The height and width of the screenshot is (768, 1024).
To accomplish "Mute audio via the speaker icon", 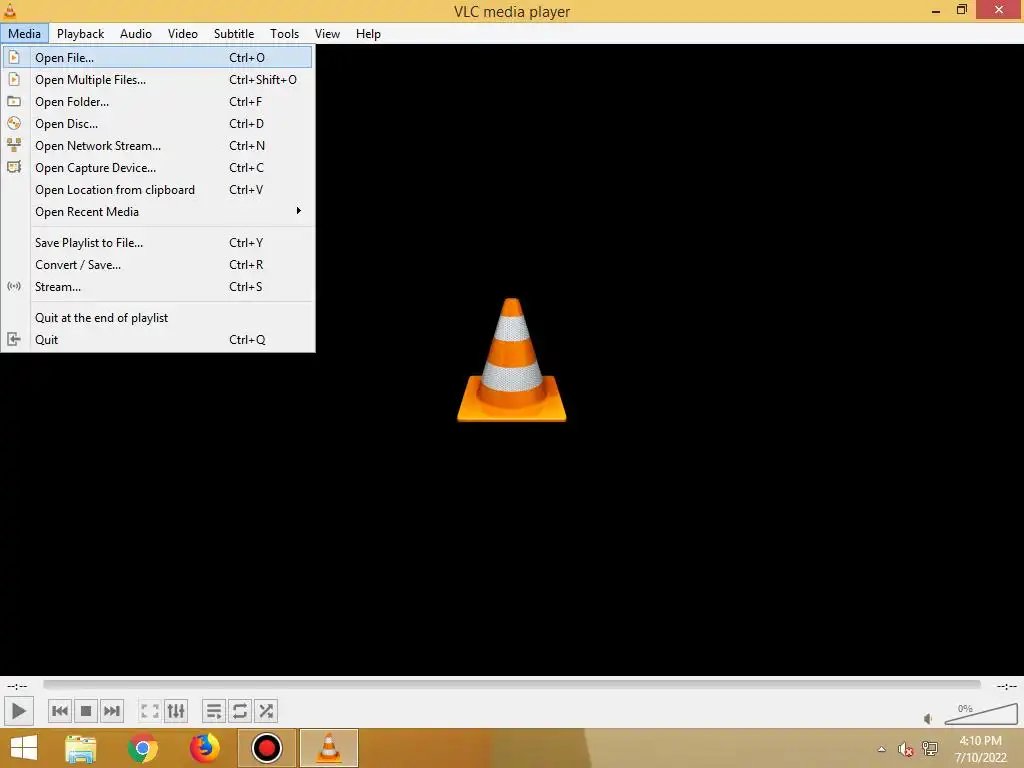I will (x=928, y=718).
